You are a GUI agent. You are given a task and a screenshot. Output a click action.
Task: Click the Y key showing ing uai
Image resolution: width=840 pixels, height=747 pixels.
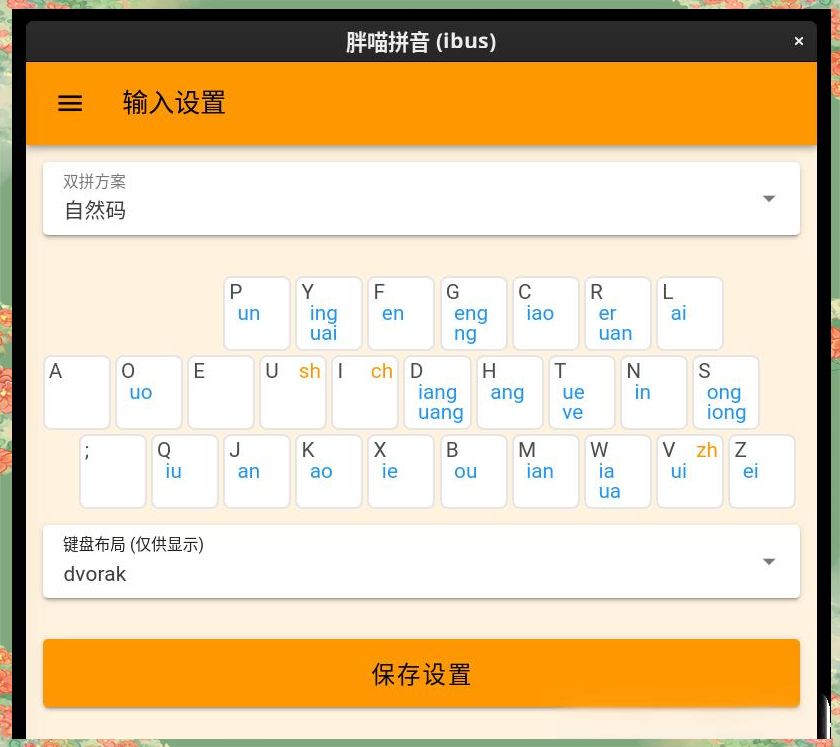329,313
